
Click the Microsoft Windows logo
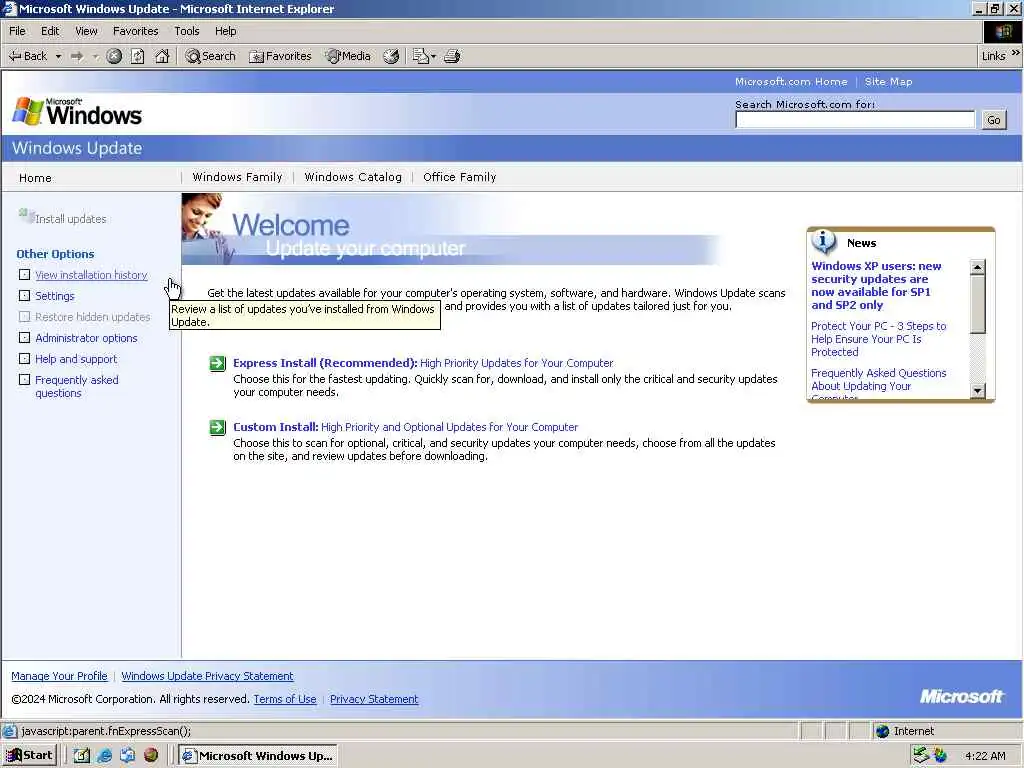tap(77, 112)
